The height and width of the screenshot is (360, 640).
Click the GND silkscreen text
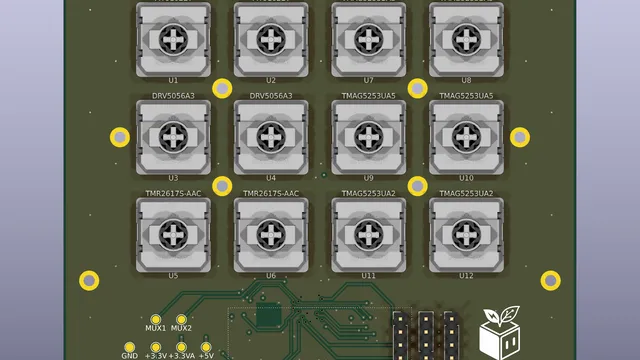pyautogui.click(x=129, y=356)
